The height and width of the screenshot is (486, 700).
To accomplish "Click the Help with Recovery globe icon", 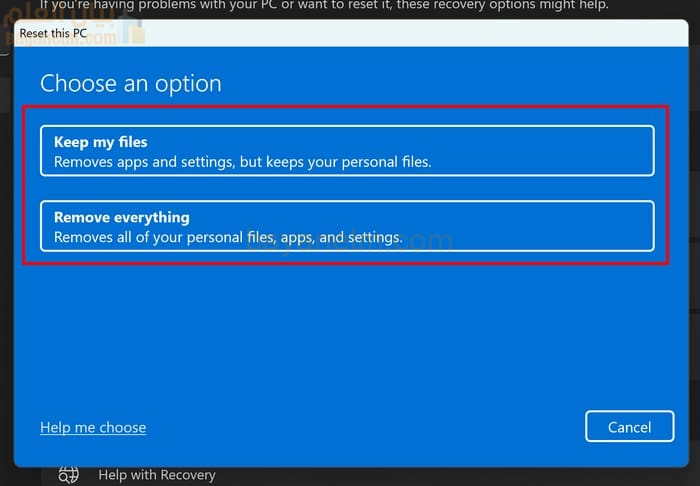I will (68, 475).
